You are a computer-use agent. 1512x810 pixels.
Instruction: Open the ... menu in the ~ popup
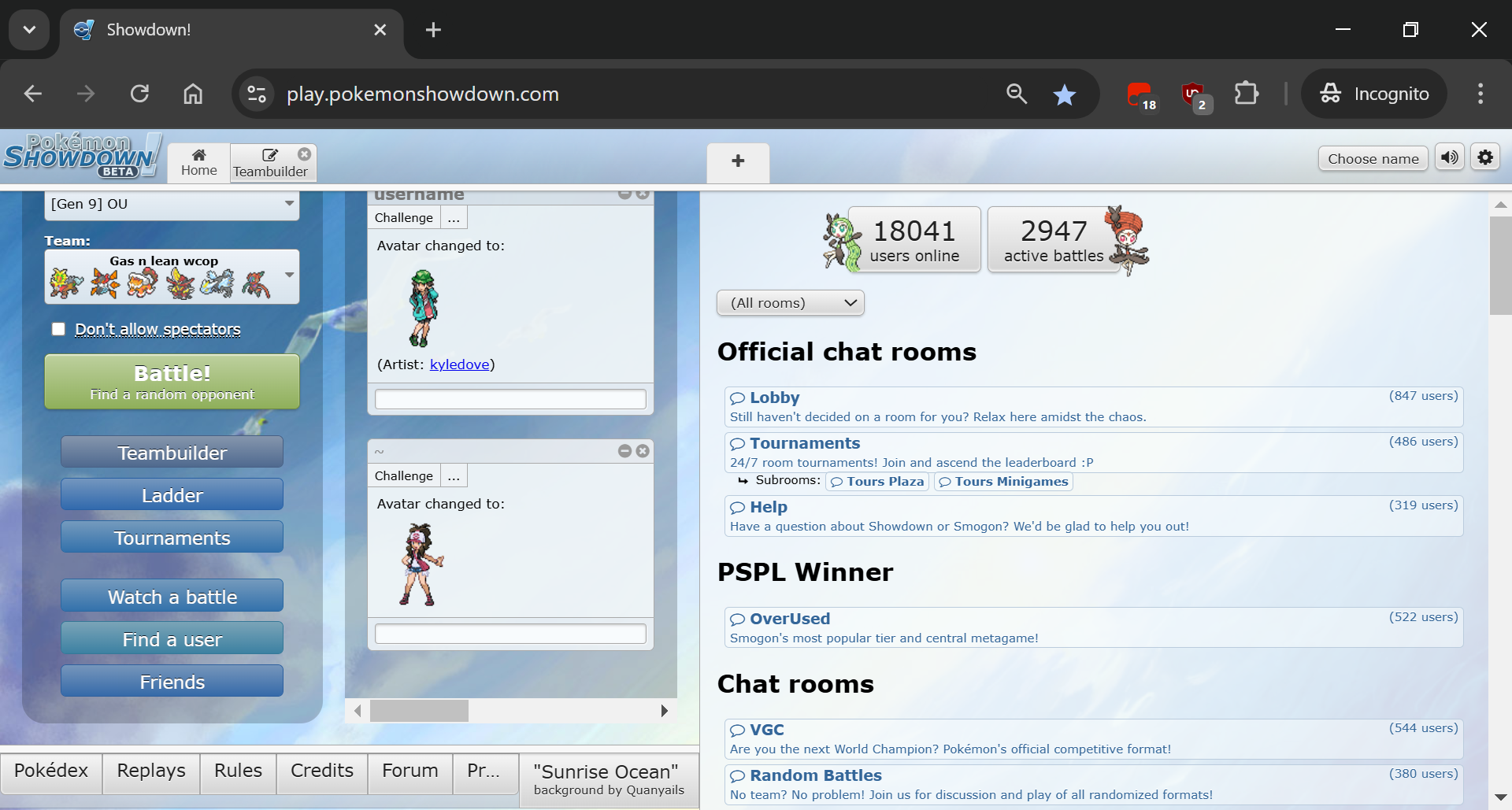click(x=454, y=476)
